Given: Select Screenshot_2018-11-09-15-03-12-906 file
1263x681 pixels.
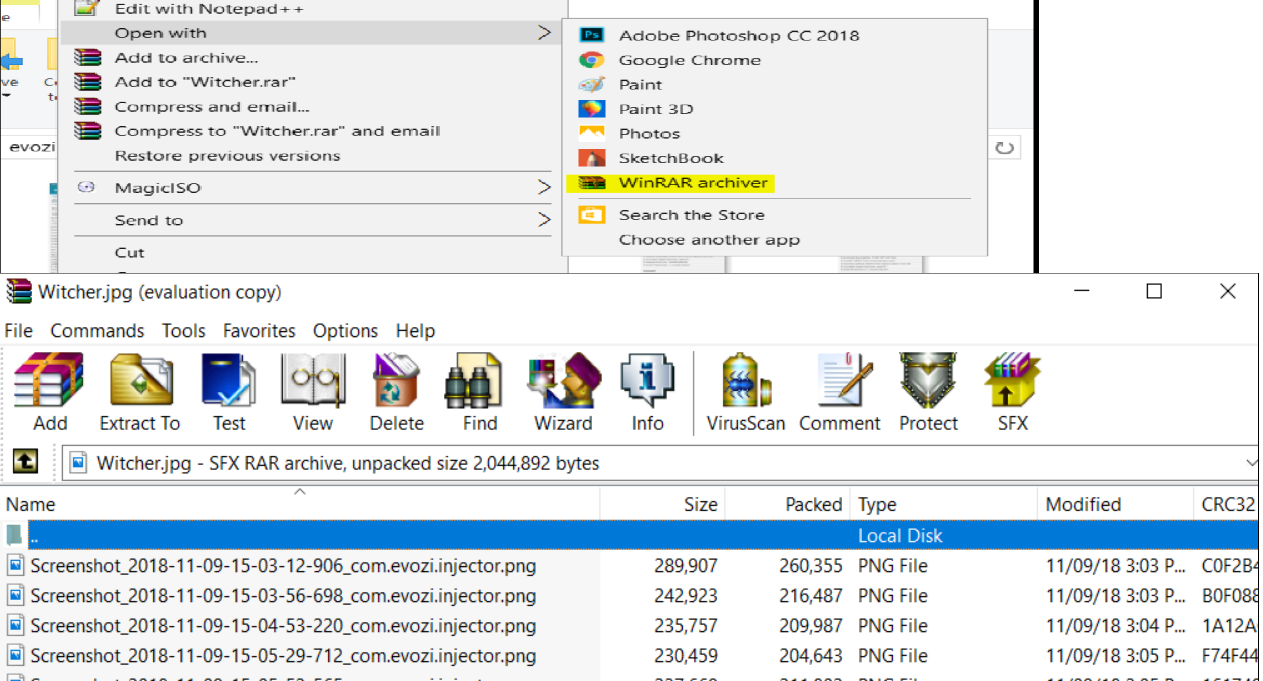Looking at the screenshot, I should point(283,566).
